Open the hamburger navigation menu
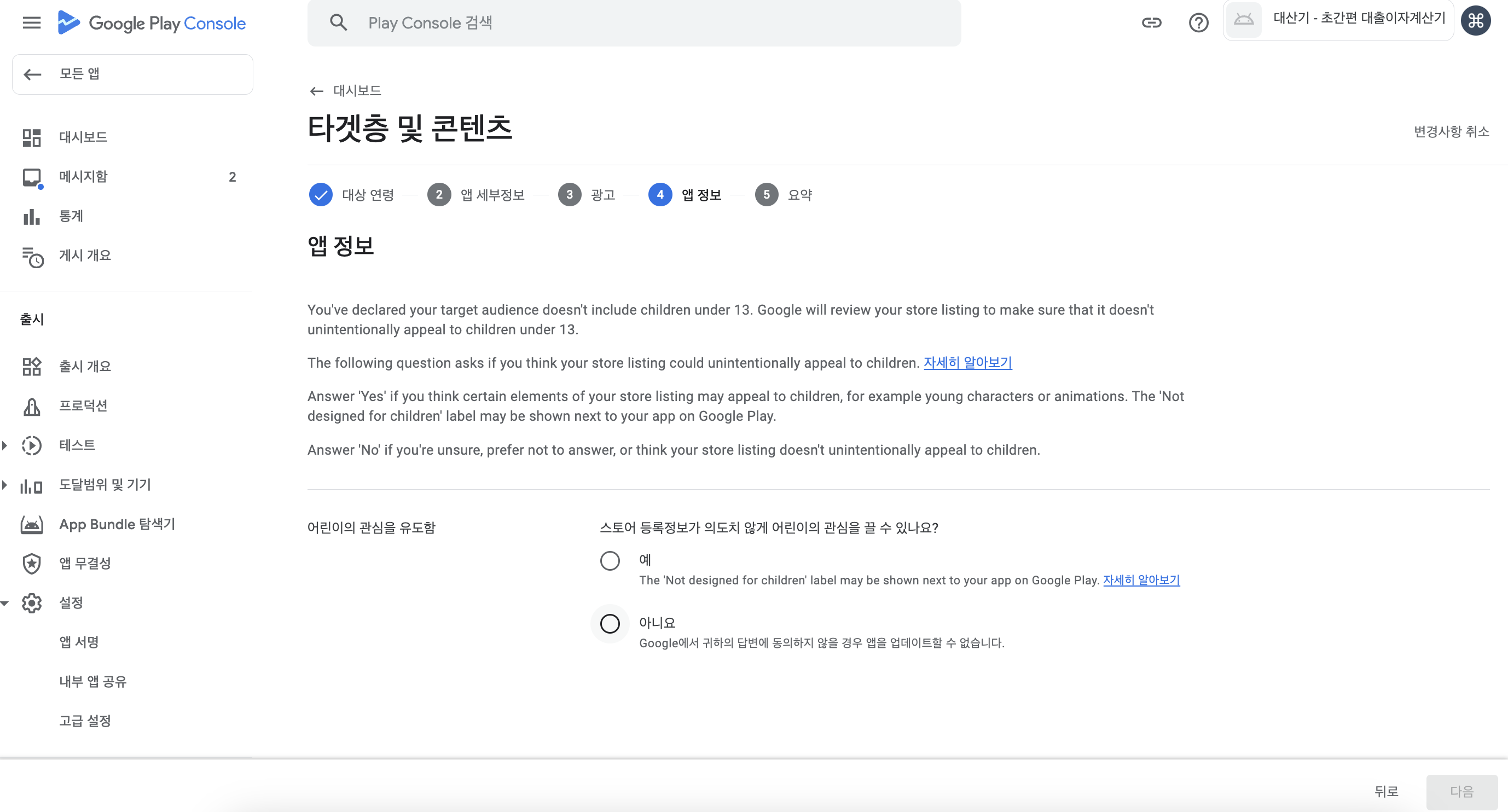The width and height of the screenshot is (1508, 812). (x=32, y=23)
